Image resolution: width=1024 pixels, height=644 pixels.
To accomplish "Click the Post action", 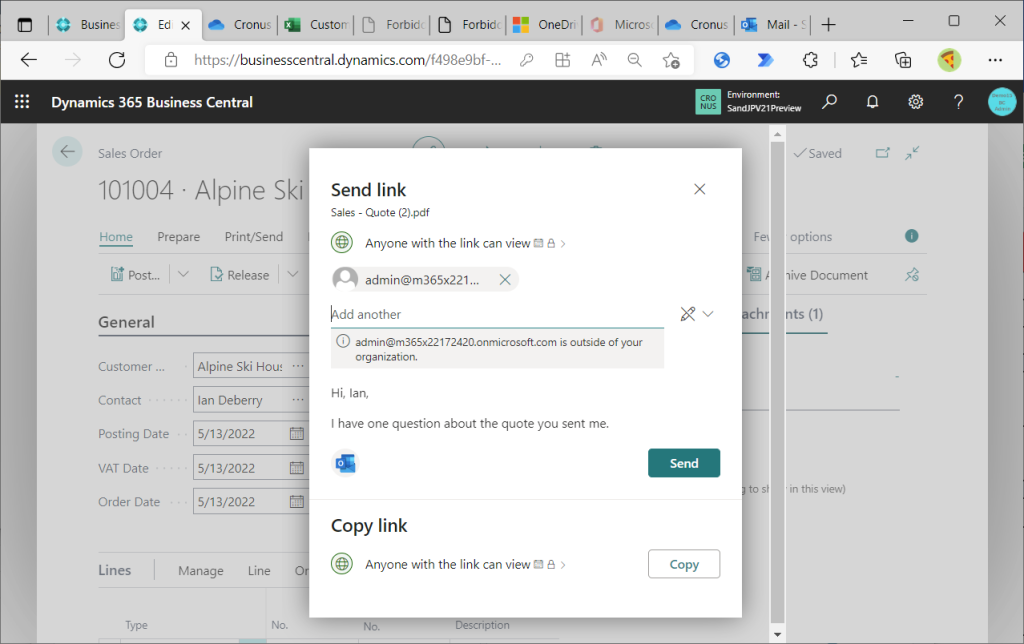I will (135, 275).
